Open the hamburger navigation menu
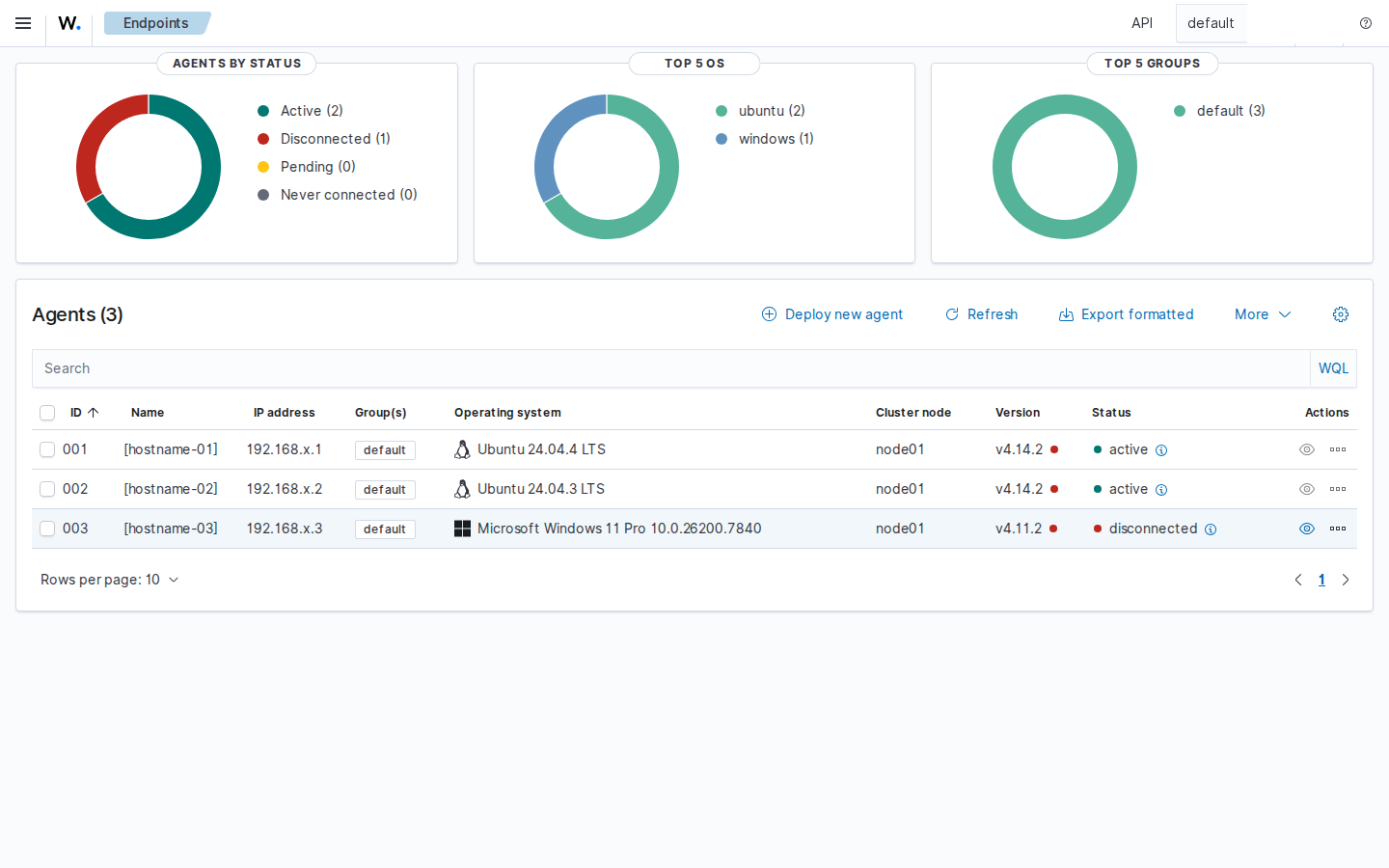 (x=23, y=23)
